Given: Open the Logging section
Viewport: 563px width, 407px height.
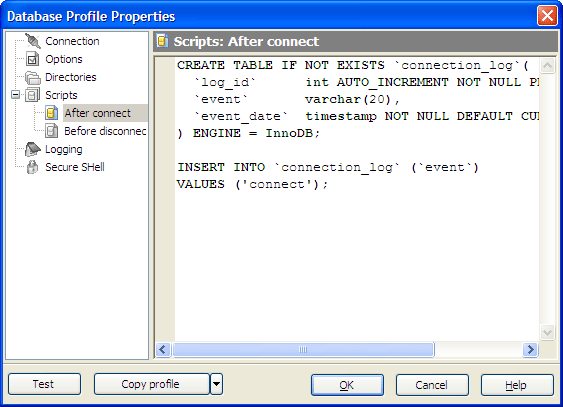Looking at the screenshot, I should click(64, 149).
